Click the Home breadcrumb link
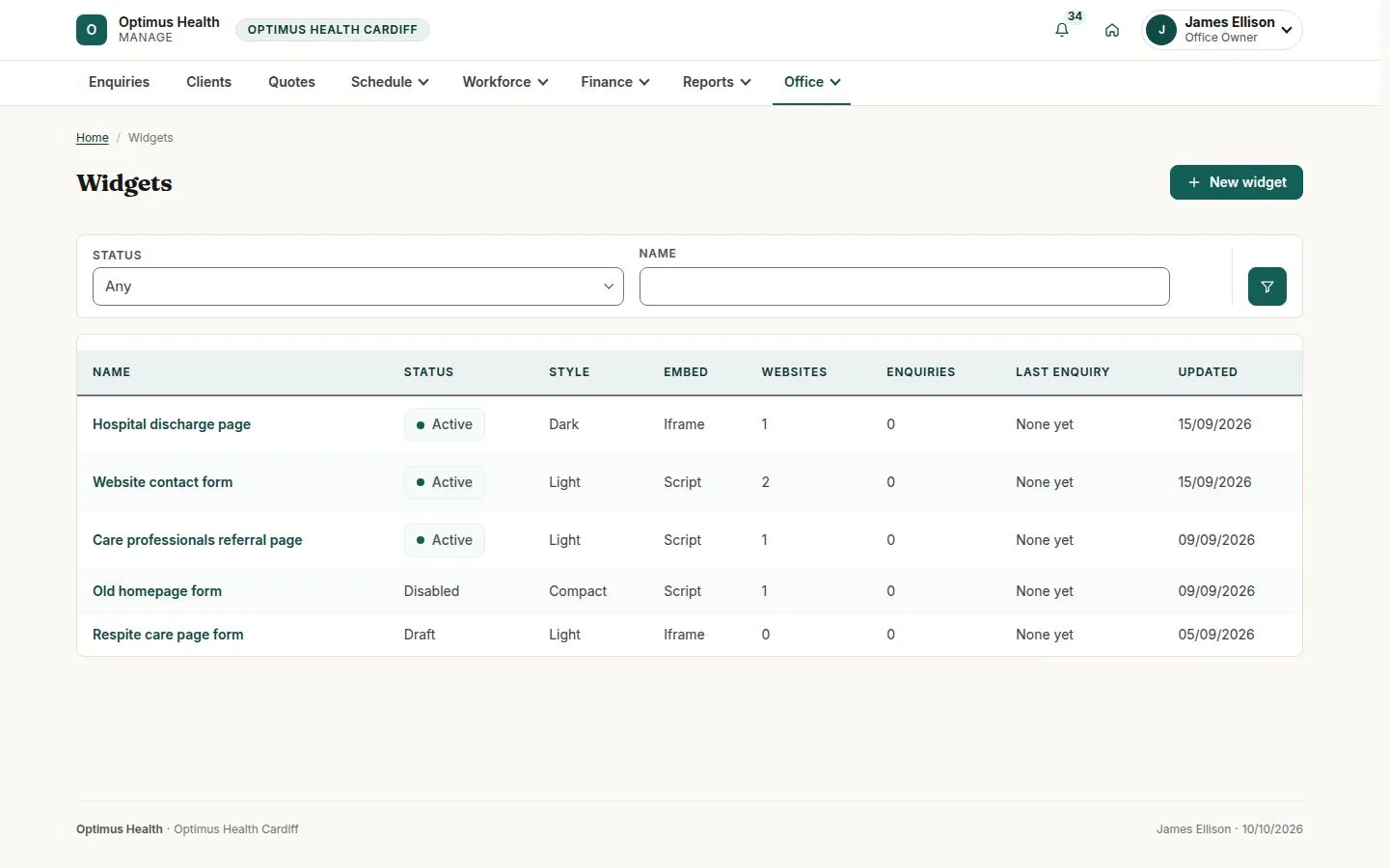This screenshot has height=868, width=1389. [93, 138]
